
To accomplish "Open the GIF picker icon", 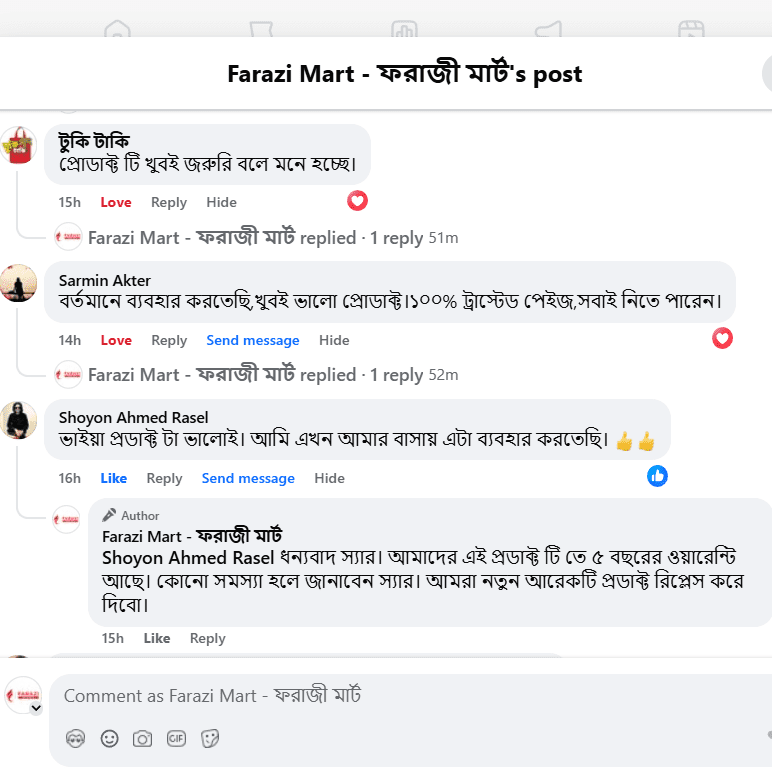I will (176, 738).
